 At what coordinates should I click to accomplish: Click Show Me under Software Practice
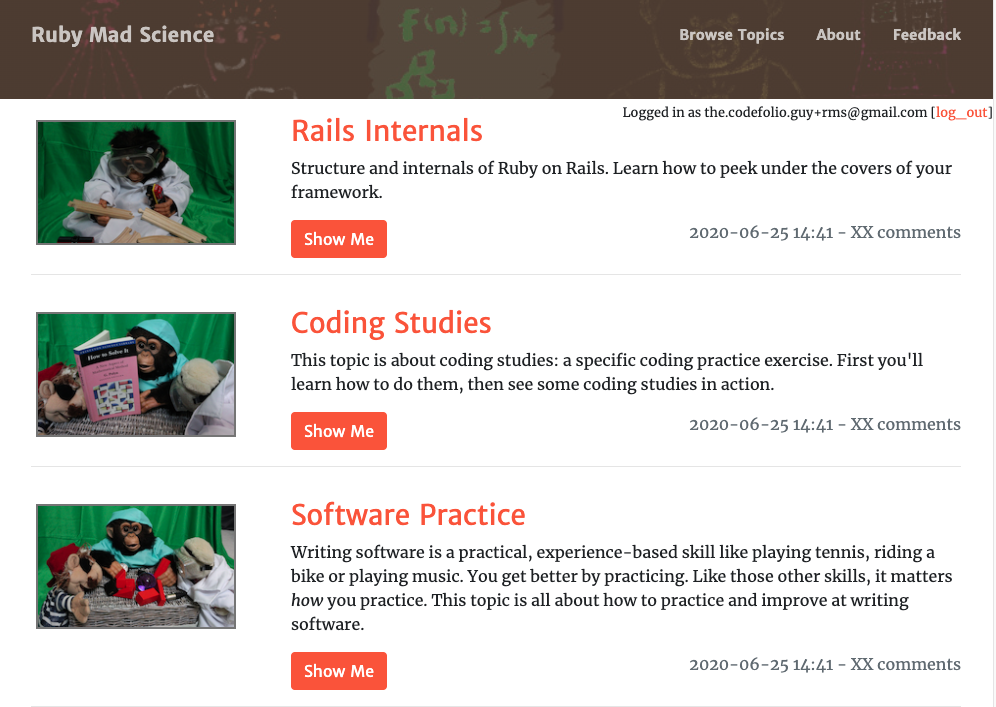coord(339,671)
